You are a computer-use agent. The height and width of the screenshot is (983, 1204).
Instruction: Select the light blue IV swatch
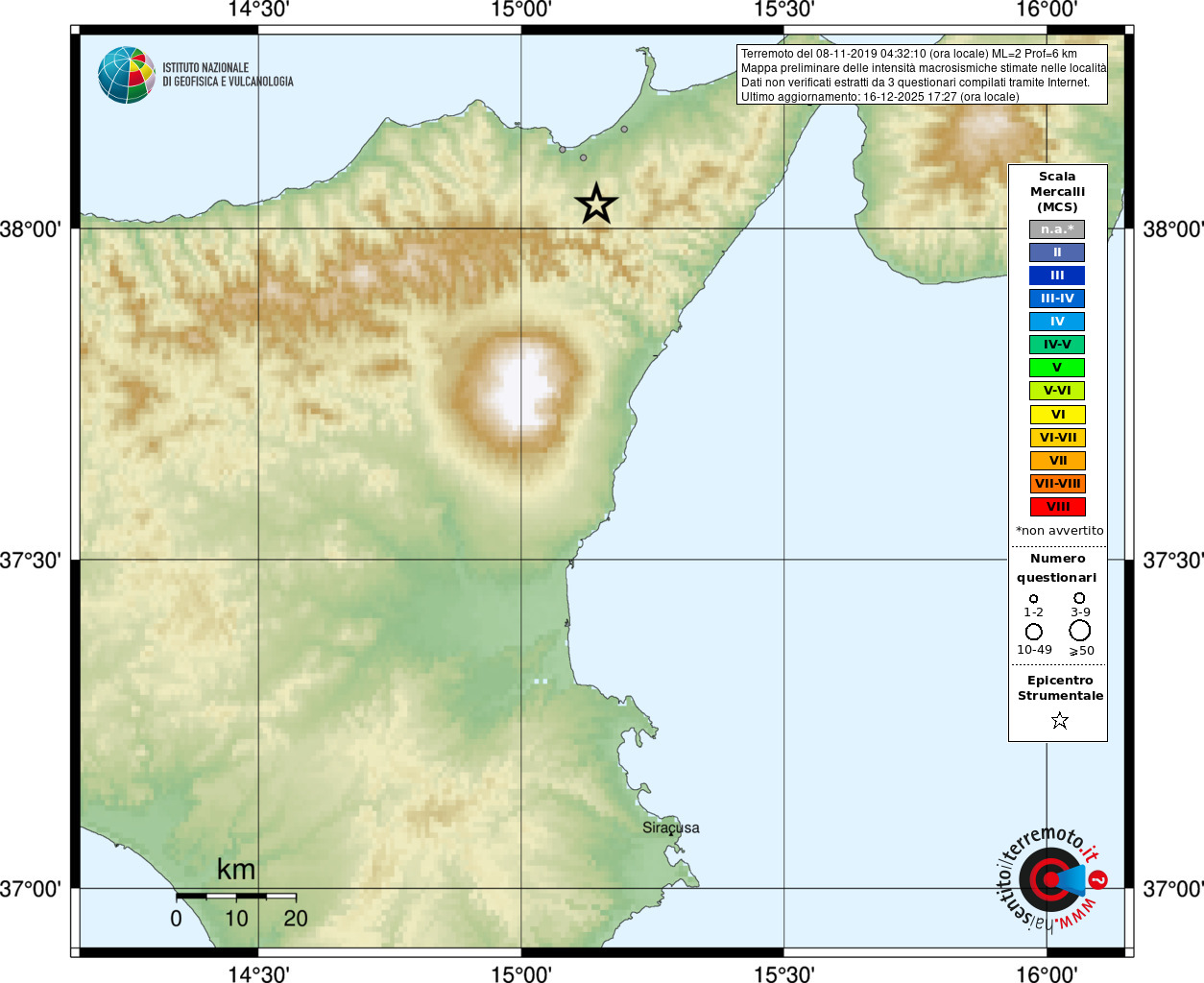(1057, 322)
